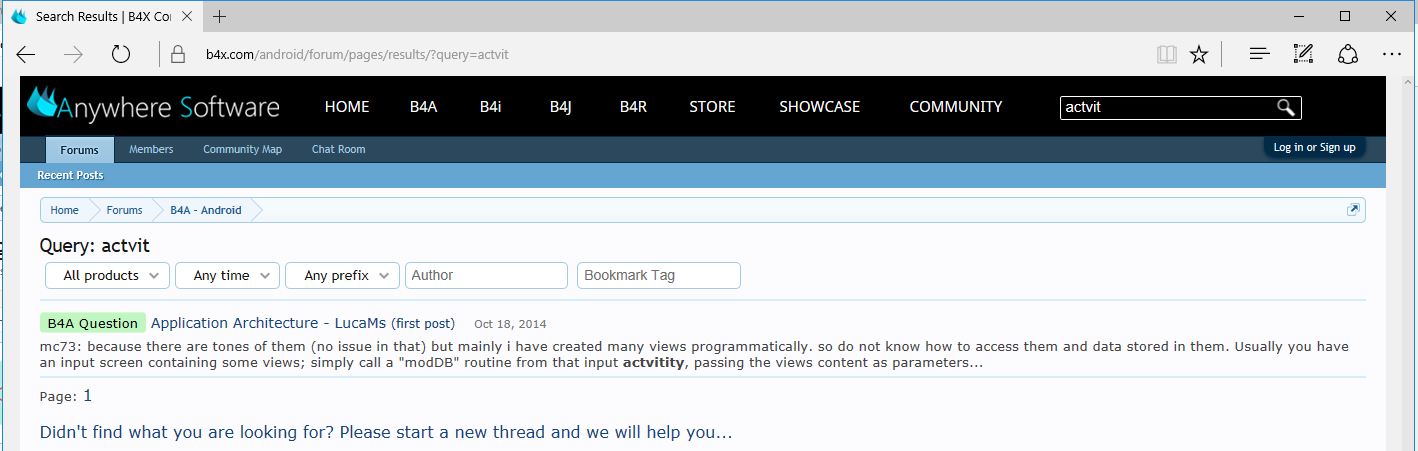1418x451 pixels.
Task: Click the Anywhere Software logo
Action: (153, 105)
